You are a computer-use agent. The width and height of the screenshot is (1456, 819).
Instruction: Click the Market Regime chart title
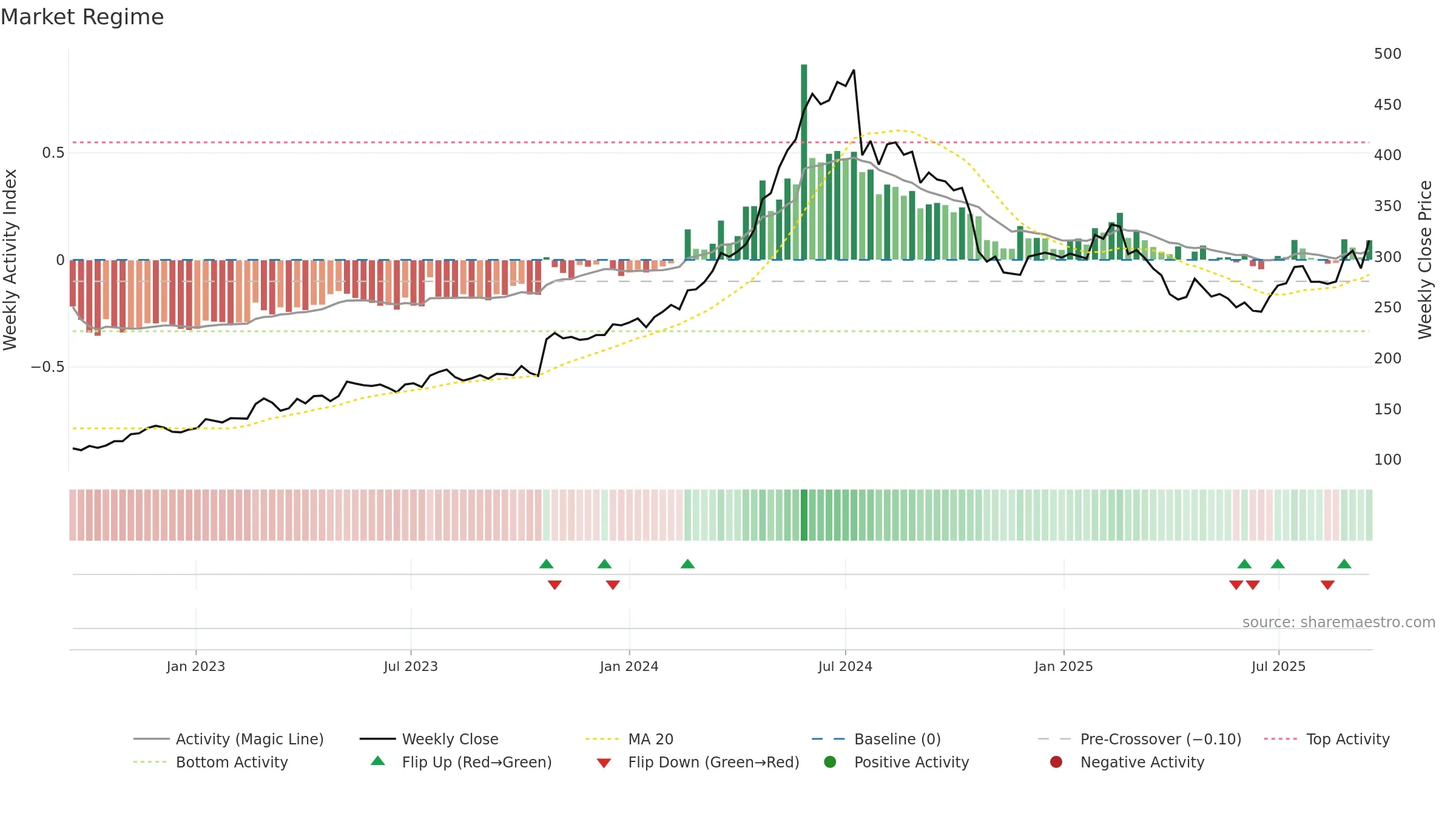[82, 17]
